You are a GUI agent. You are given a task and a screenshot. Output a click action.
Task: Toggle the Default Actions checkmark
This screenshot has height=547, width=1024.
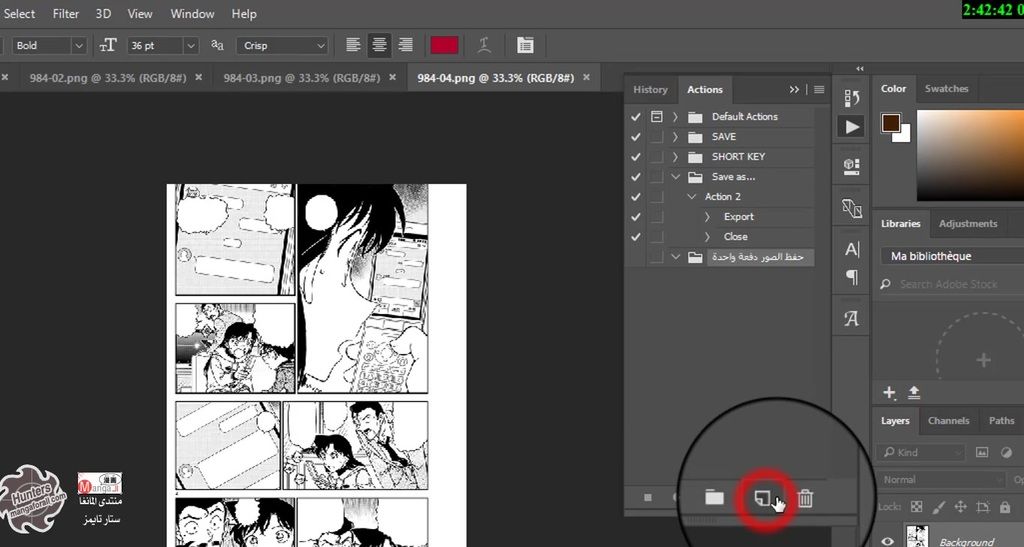pos(635,117)
